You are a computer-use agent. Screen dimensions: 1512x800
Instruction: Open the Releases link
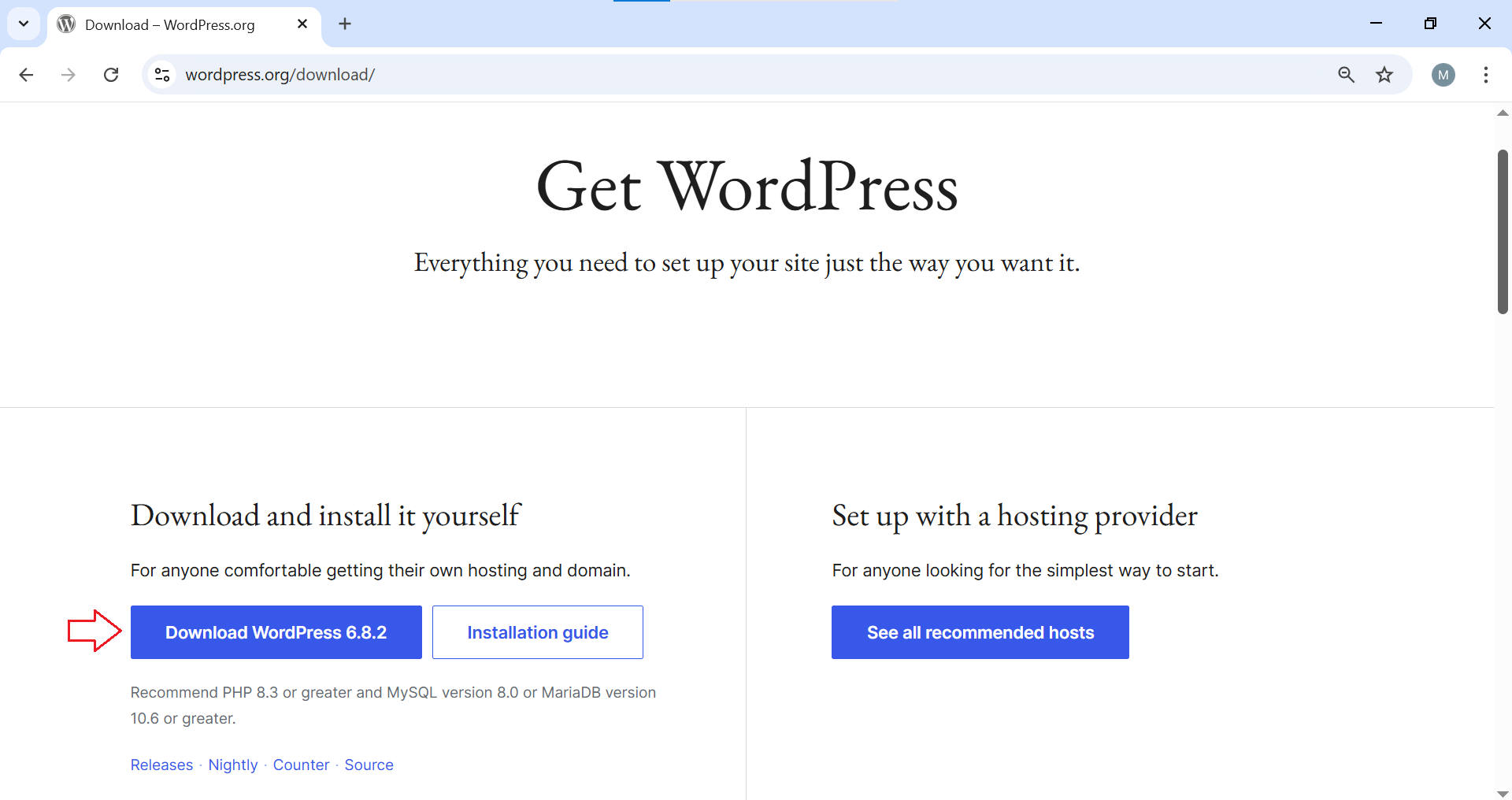point(161,765)
